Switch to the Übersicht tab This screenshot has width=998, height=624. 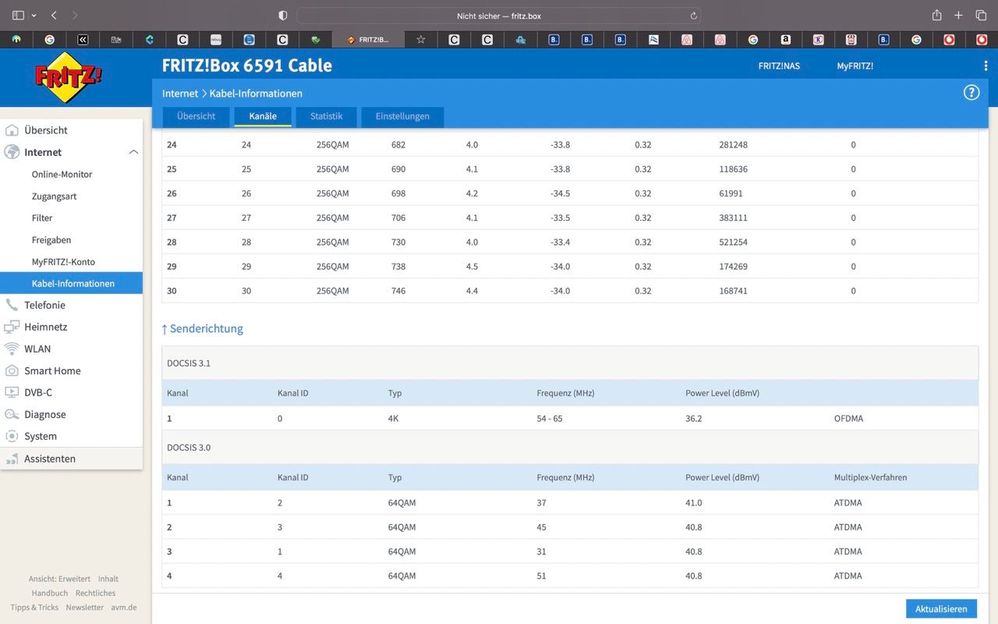coord(196,117)
